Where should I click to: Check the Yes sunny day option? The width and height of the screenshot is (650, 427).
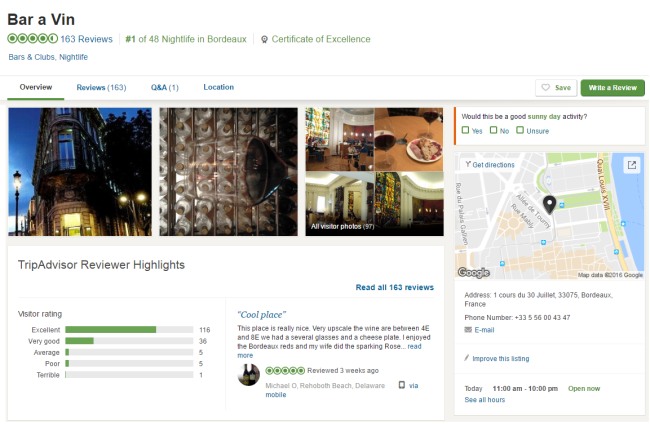pos(466,130)
